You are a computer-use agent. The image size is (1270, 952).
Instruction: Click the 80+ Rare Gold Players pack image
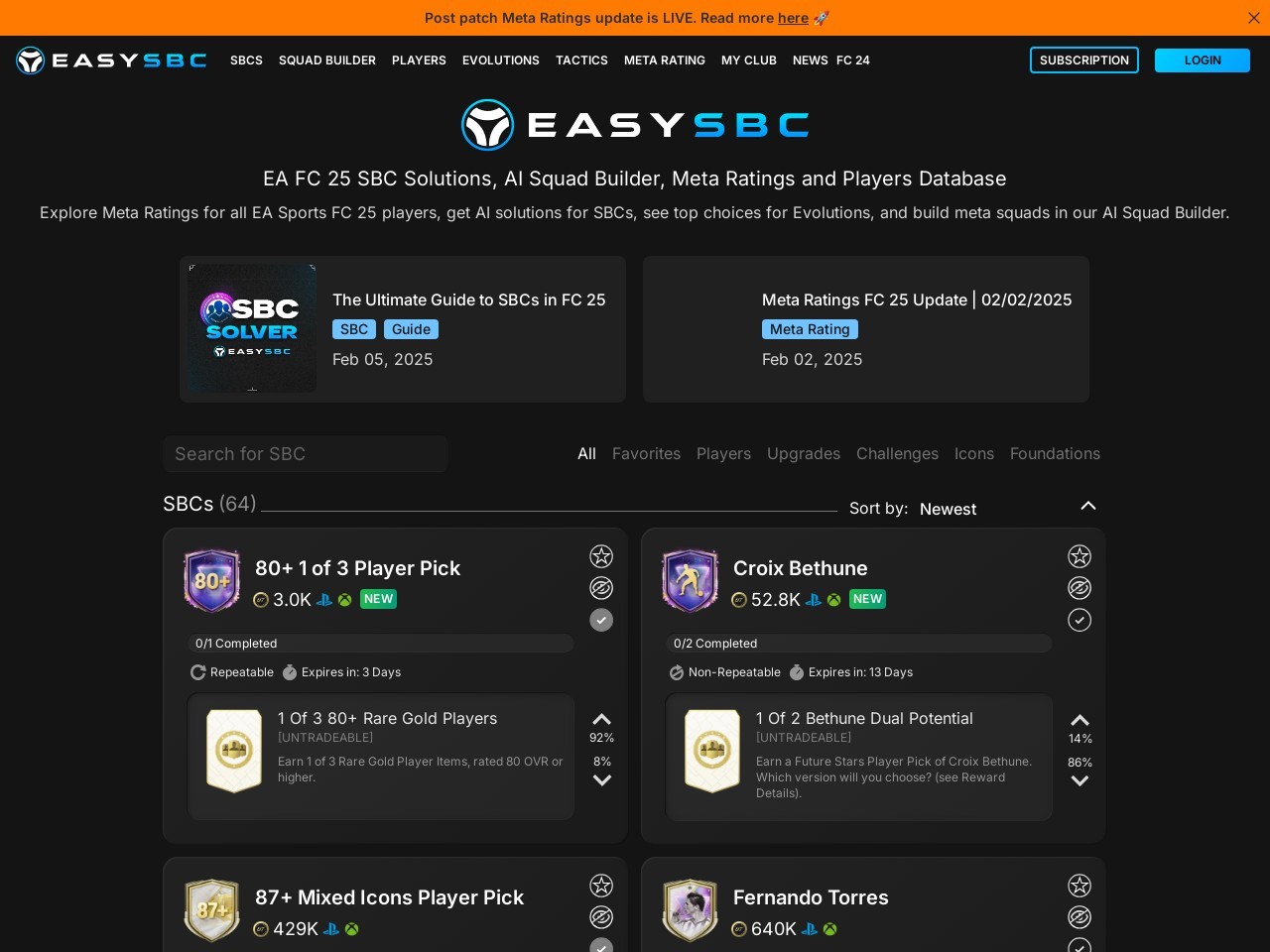point(234,751)
